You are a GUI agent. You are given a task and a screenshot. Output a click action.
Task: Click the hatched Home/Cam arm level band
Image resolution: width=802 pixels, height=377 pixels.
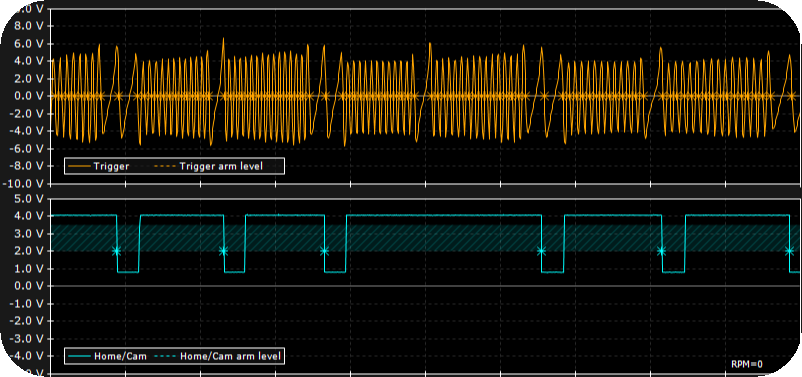pyautogui.click(x=425, y=238)
